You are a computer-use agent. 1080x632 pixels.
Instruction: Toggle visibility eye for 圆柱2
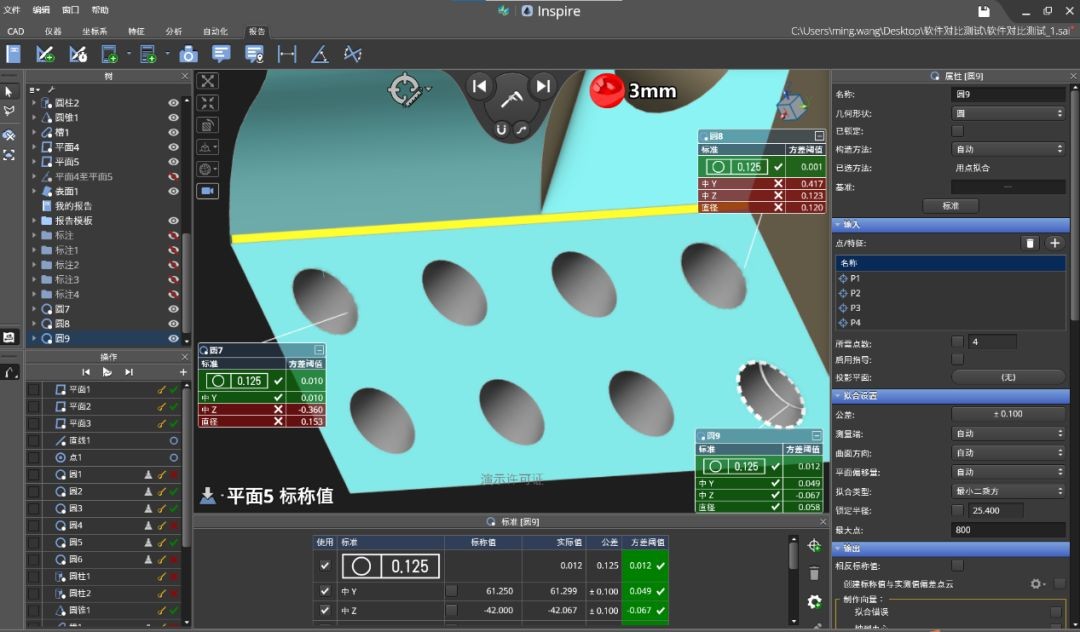coord(174,103)
